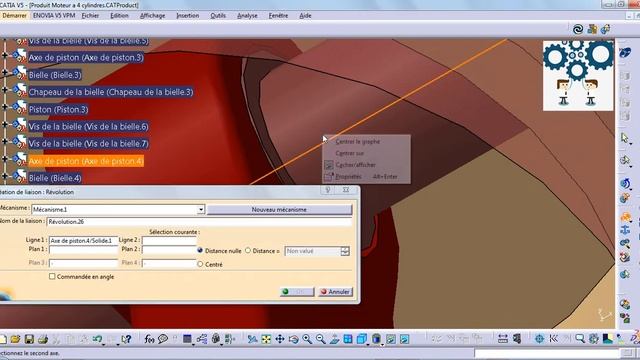Screen dimensions: 640x360
Task: Expand the Chapeau de la bielle.3 node
Action: (4, 89)
